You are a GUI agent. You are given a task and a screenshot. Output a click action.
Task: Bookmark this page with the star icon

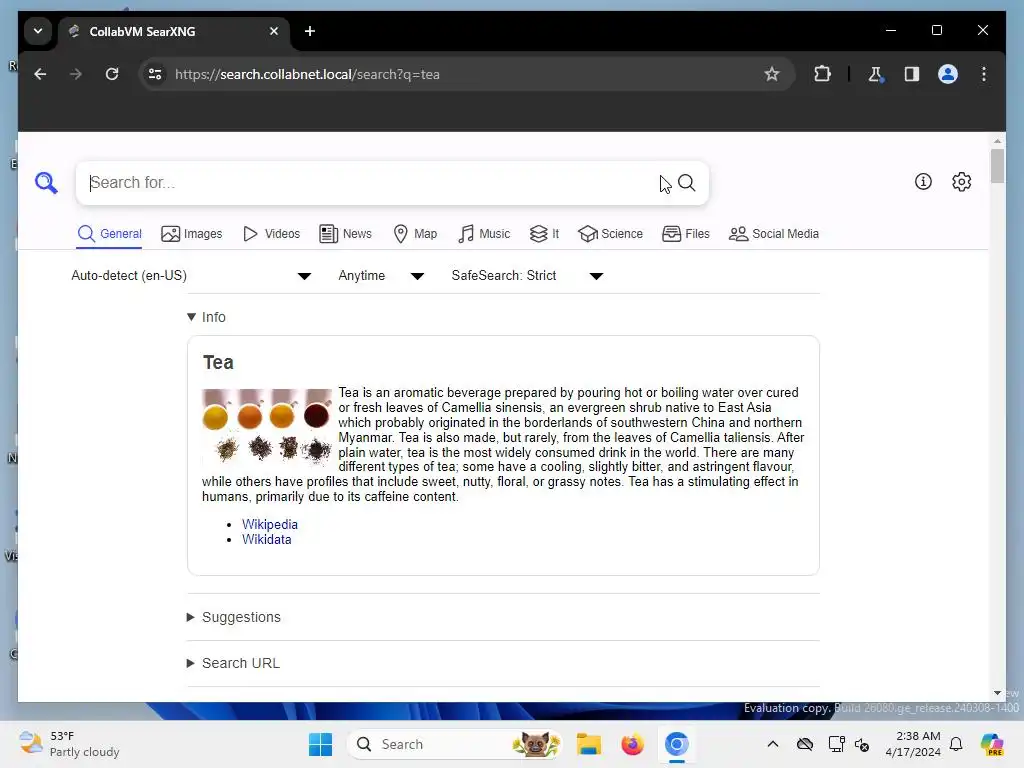tap(772, 74)
